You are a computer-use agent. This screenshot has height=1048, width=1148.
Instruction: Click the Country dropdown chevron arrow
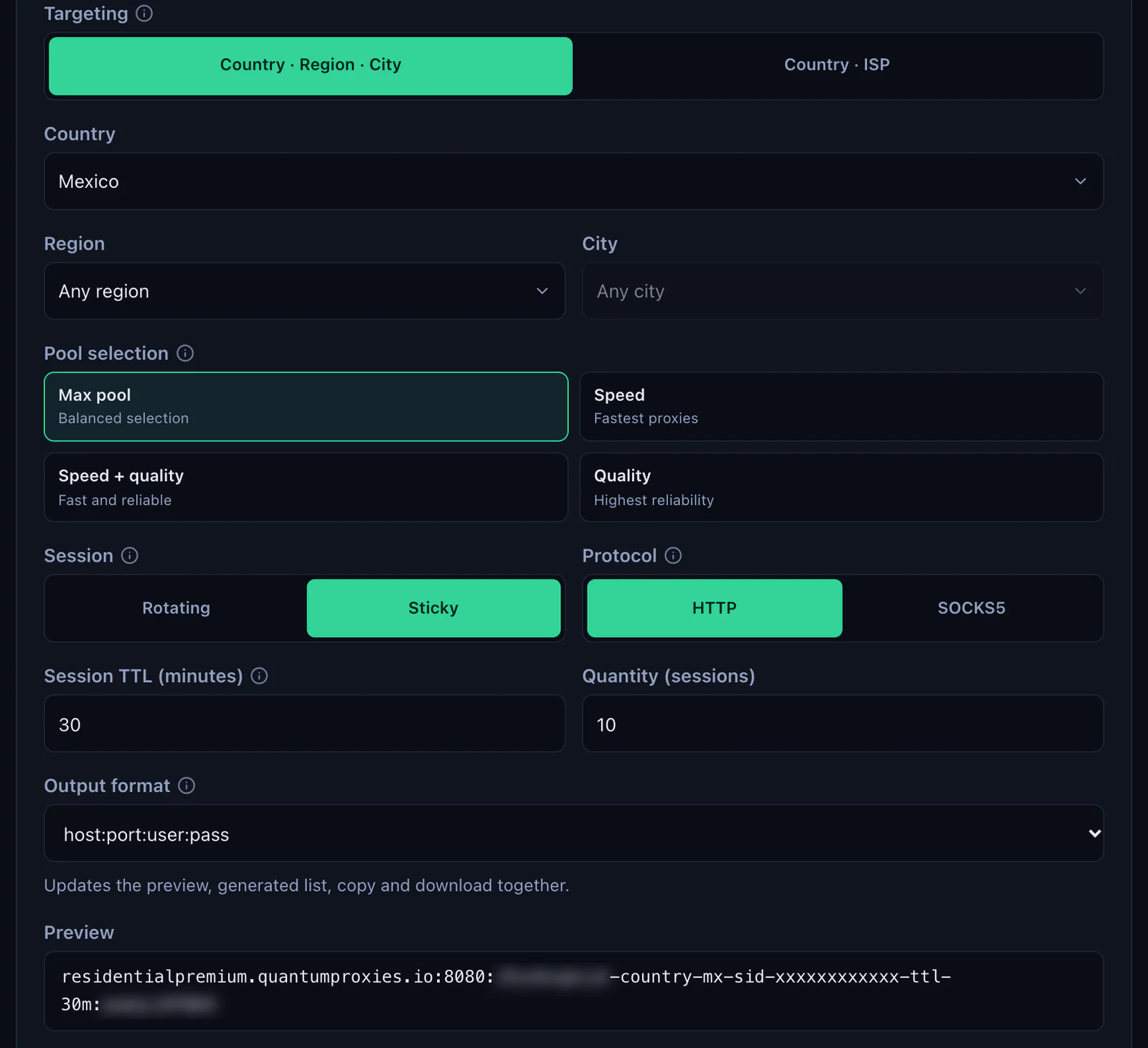click(x=1081, y=181)
